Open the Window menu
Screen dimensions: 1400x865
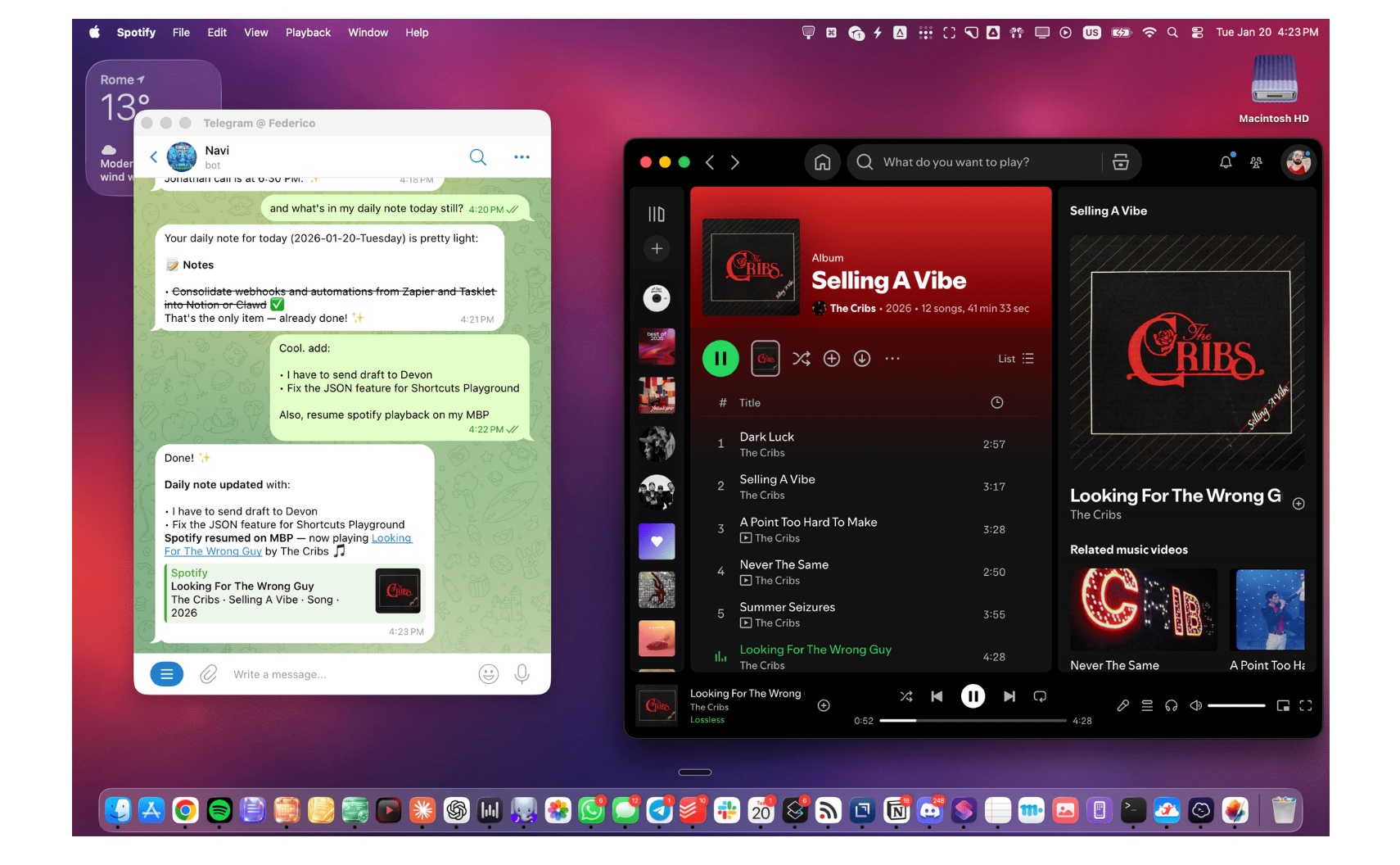pos(368,33)
